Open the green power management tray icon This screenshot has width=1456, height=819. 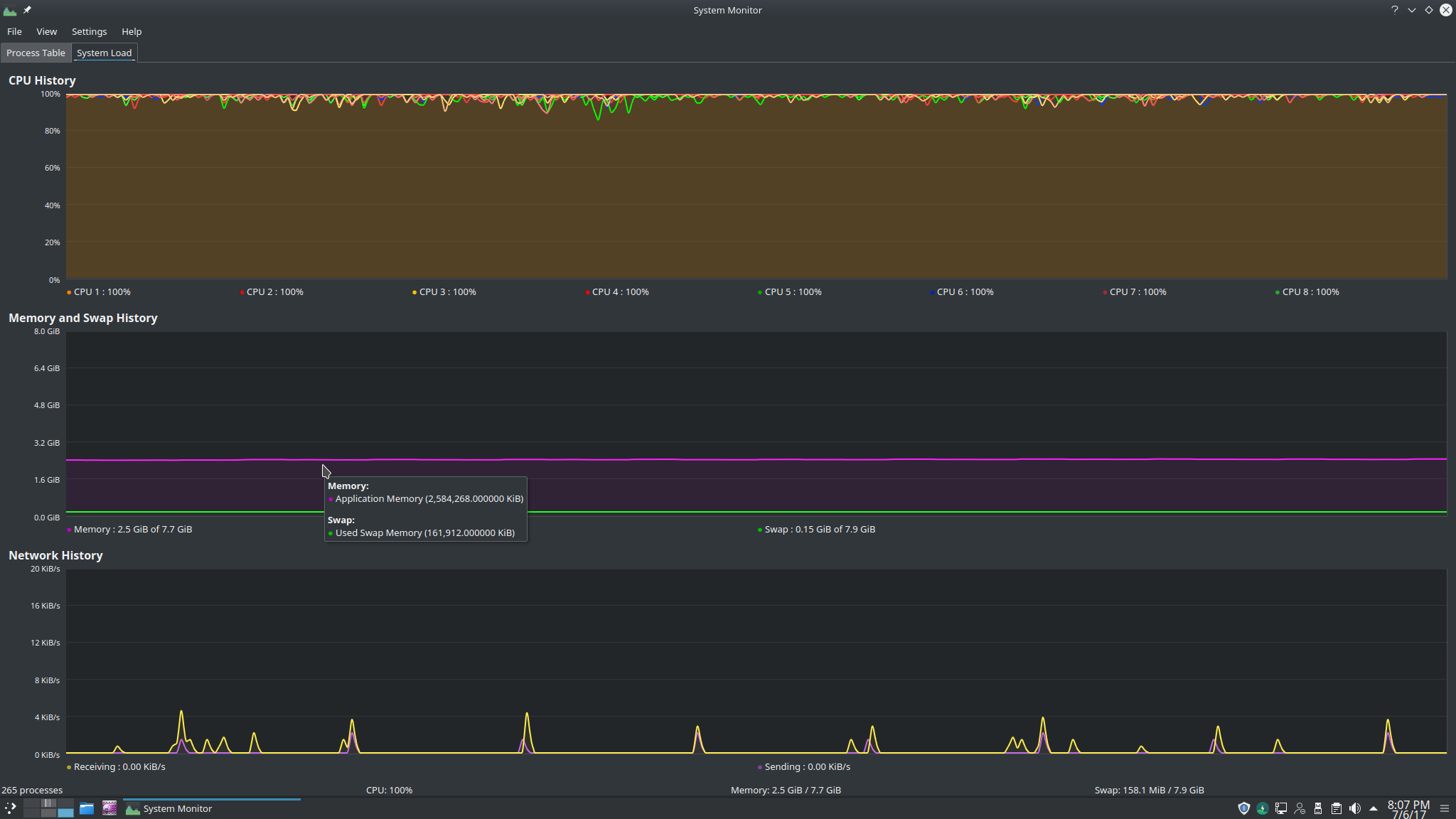(1263, 808)
